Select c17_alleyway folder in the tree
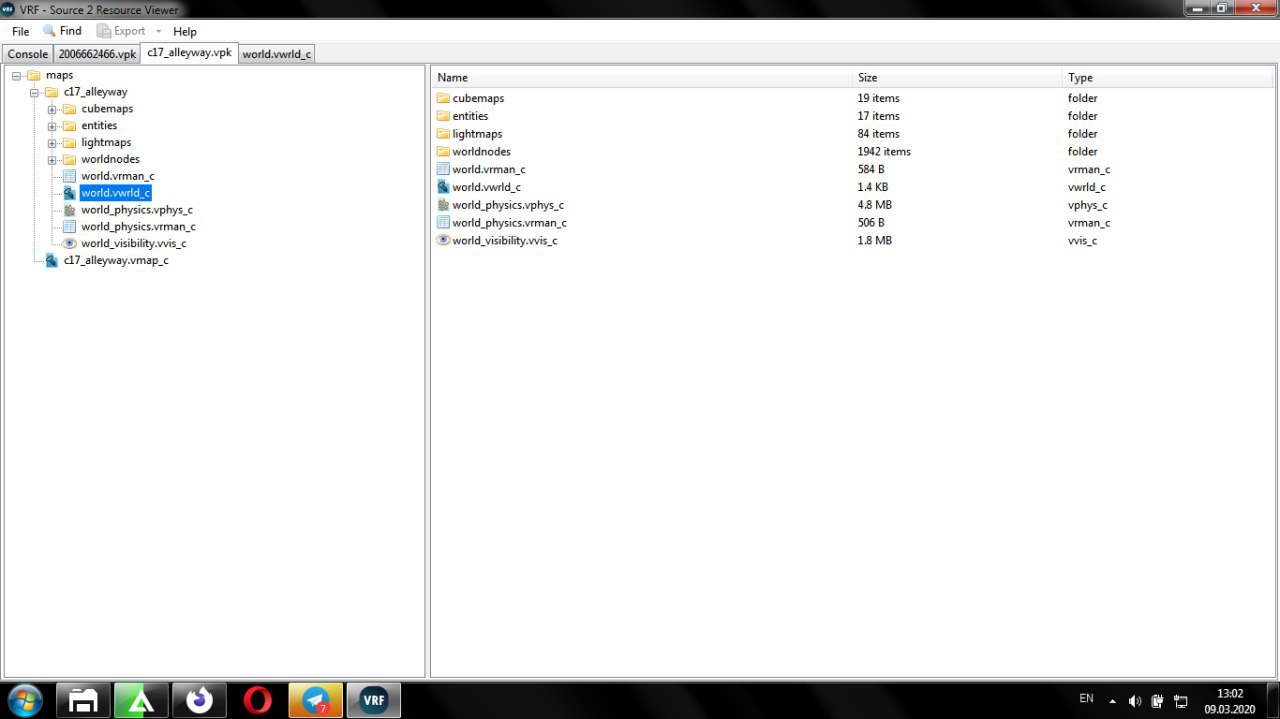The height and width of the screenshot is (719, 1280). click(95, 92)
